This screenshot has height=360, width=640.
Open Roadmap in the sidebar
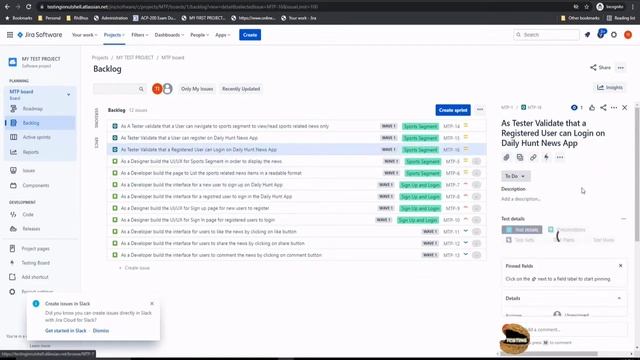tap(33, 109)
